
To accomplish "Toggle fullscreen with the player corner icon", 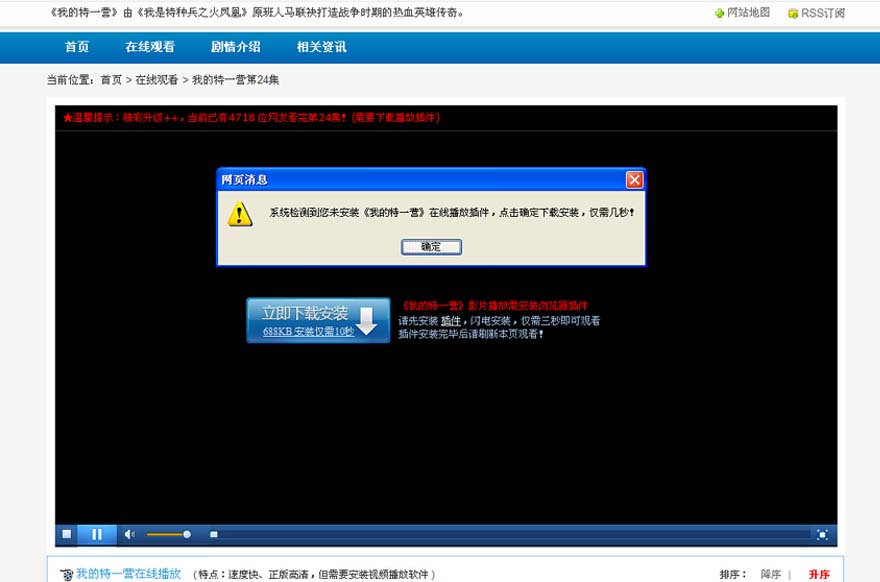I will (x=822, y=535).
